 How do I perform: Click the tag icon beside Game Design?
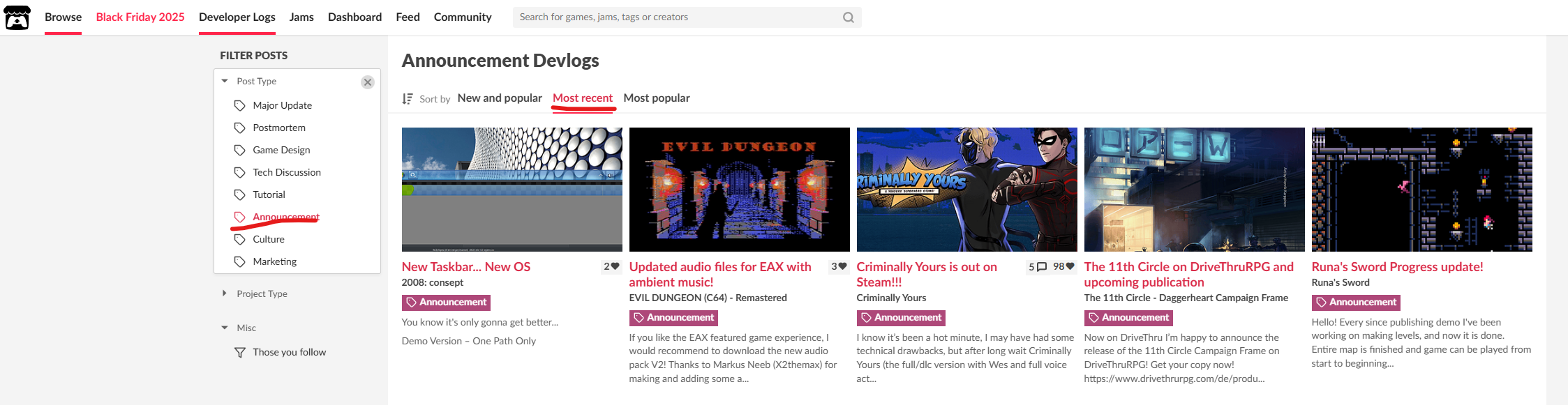[x=240, y=150]
